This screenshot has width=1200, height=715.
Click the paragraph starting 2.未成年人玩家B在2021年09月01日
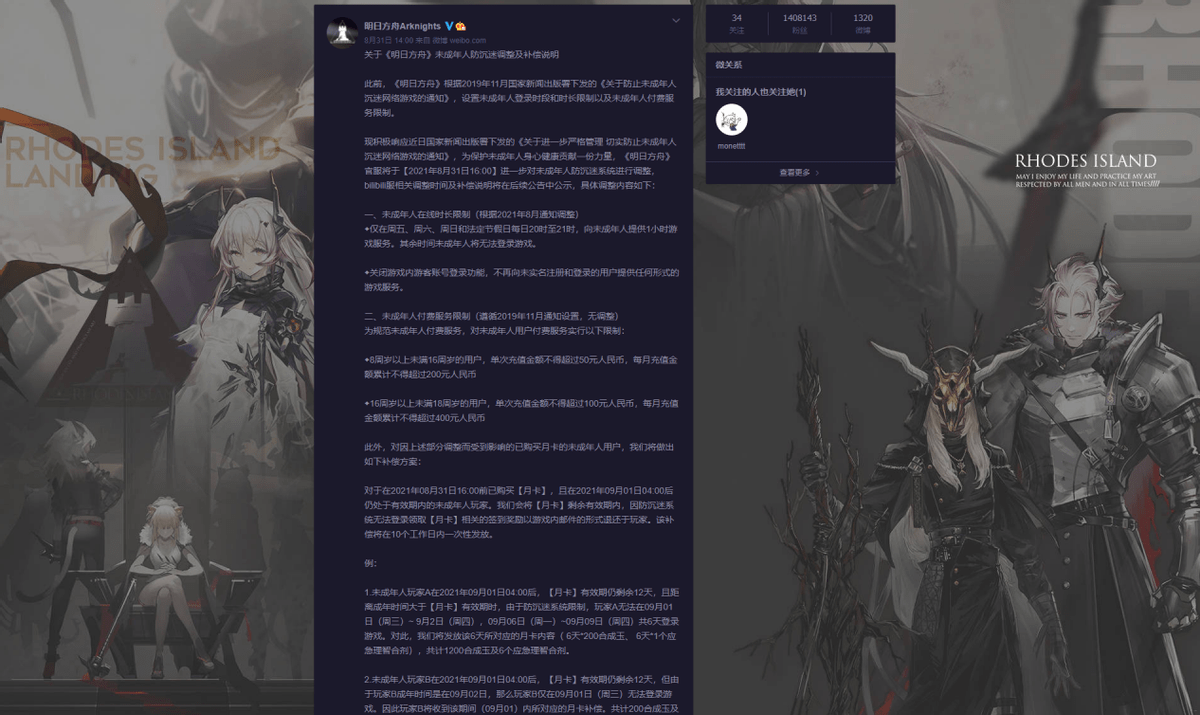(x=522, y=693)
